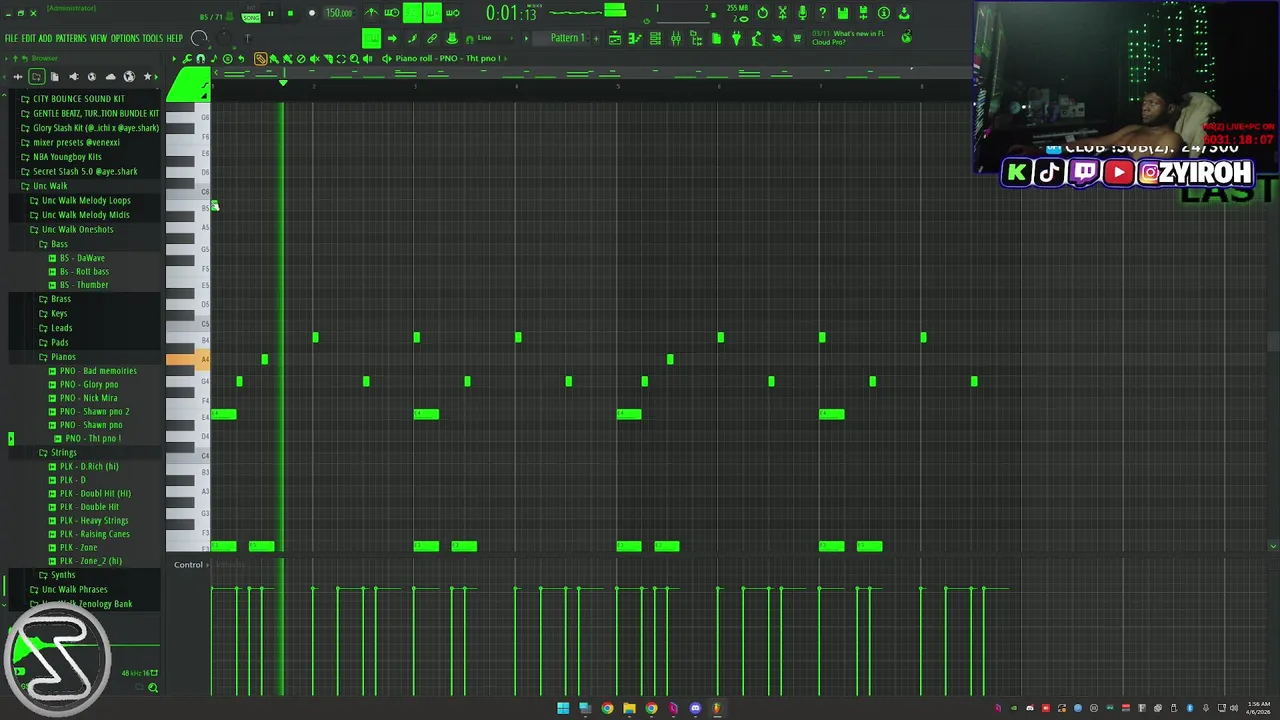
Task: Toggle the Browser view icon
Action: pos(696,38)
